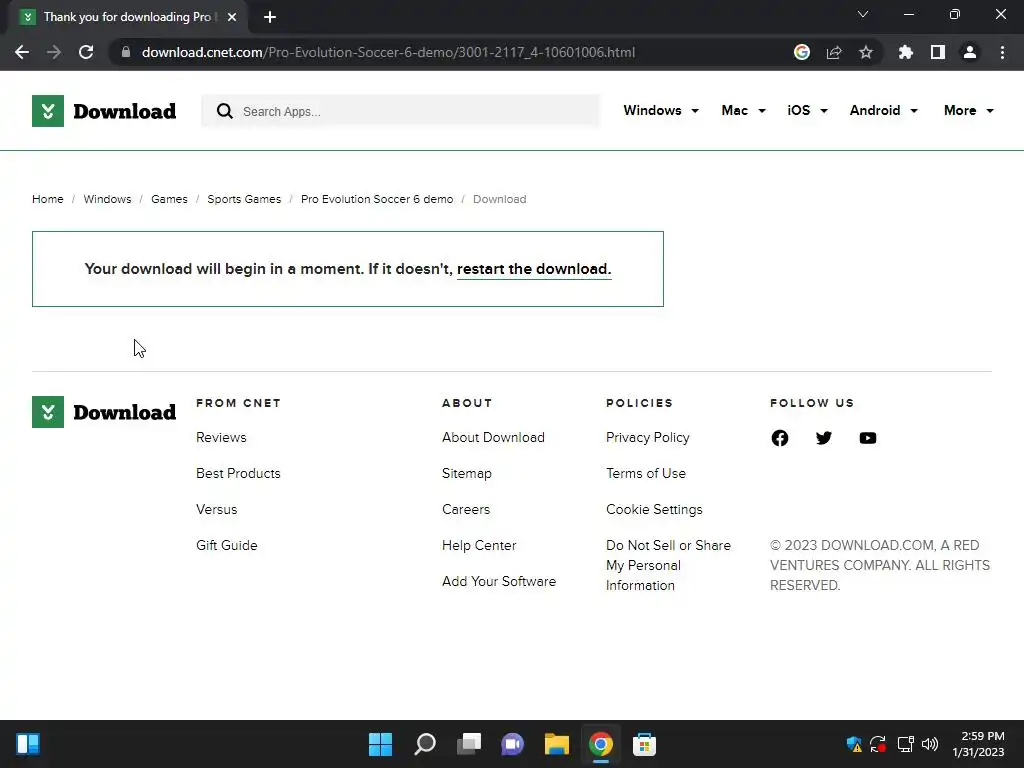
Task: Click the padlock site info icon
Action: coord(126,52)
